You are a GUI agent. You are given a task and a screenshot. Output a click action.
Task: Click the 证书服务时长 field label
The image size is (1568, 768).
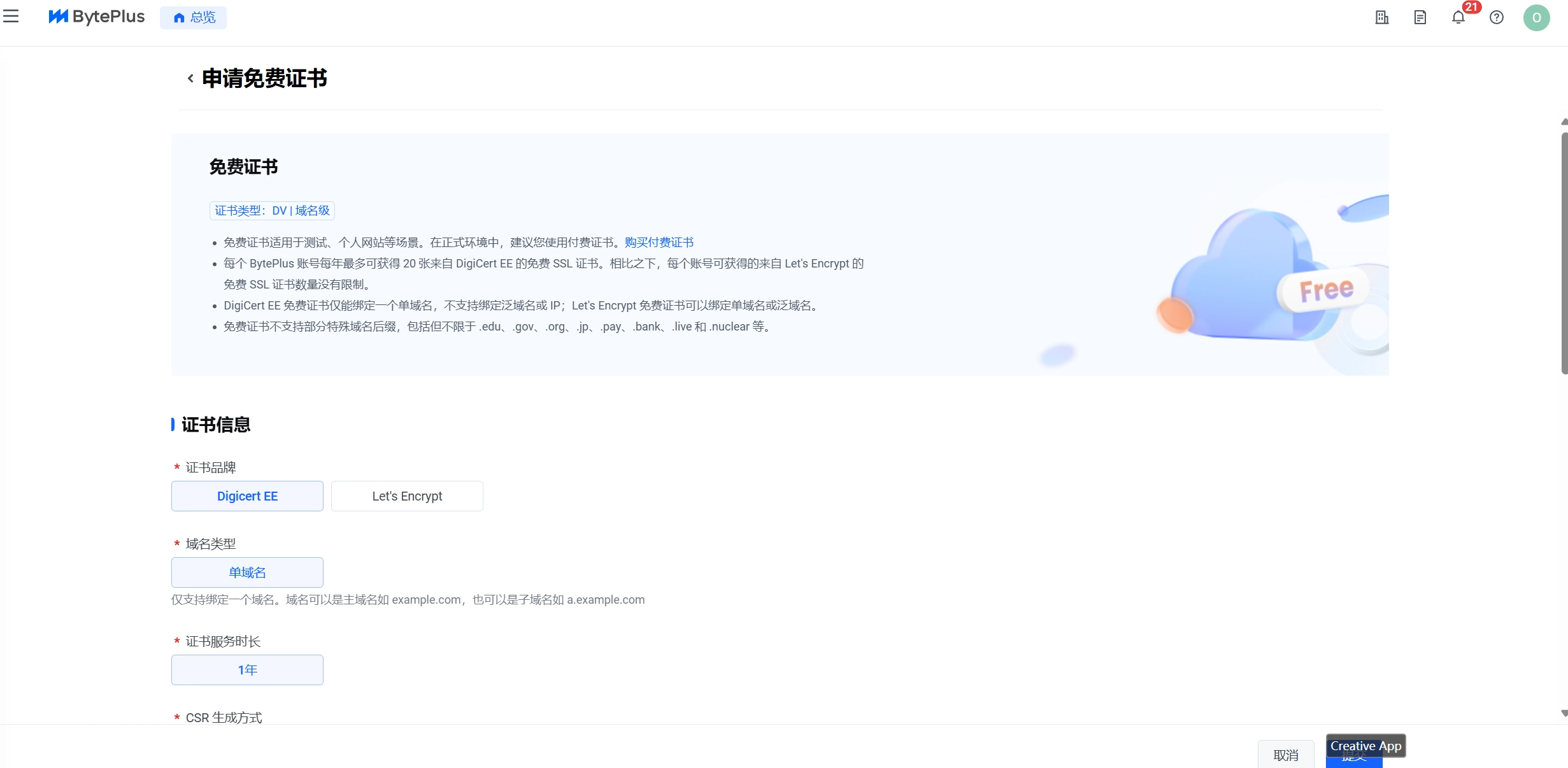[223, 641]
